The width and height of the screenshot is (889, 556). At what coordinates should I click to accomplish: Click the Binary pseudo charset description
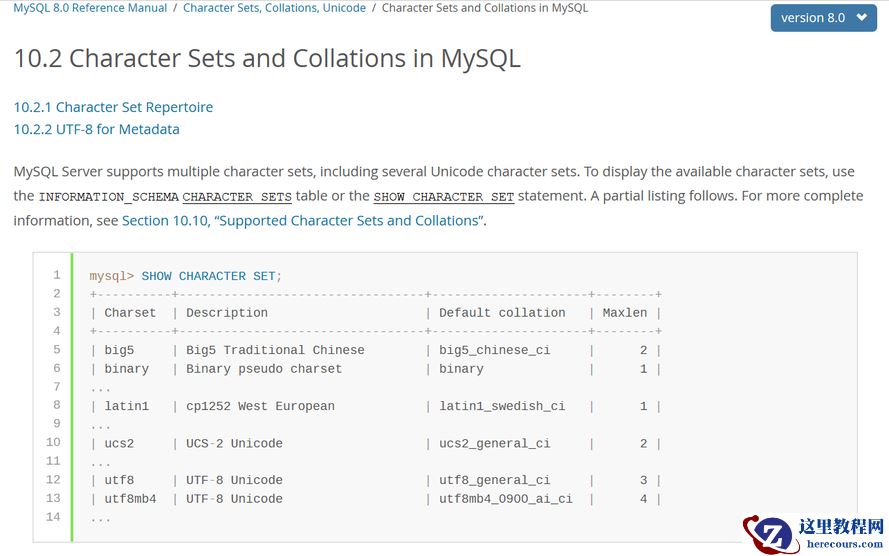(x=264, y=369)
